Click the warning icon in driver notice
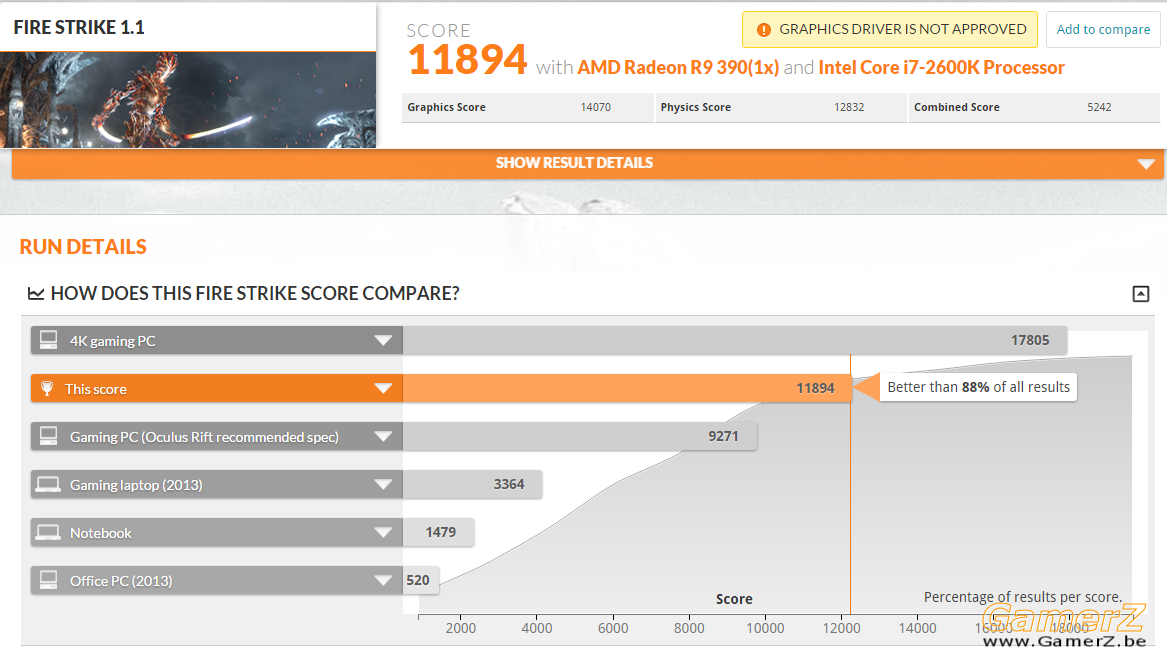This screenshot has width=1167, height=657. [764, 30]
